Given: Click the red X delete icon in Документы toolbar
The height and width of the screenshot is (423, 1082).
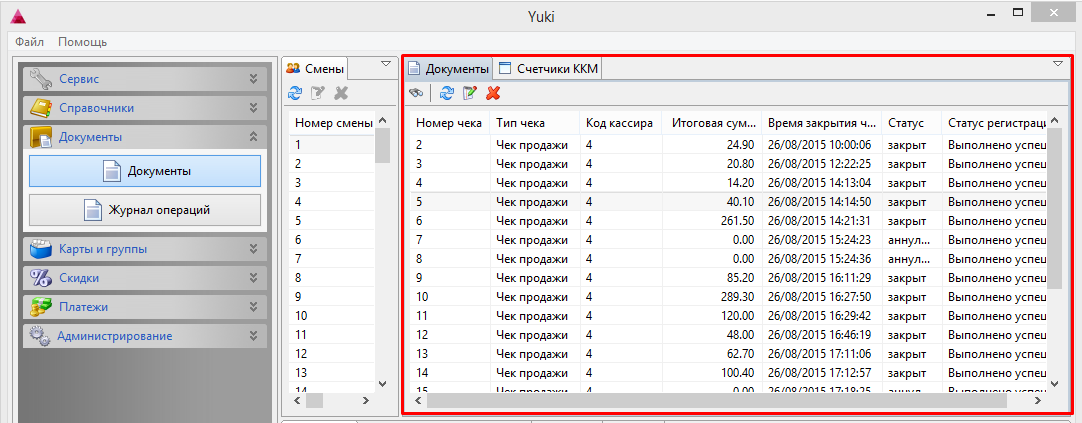Looking at the screenshot, I should (x=493, y=92).
